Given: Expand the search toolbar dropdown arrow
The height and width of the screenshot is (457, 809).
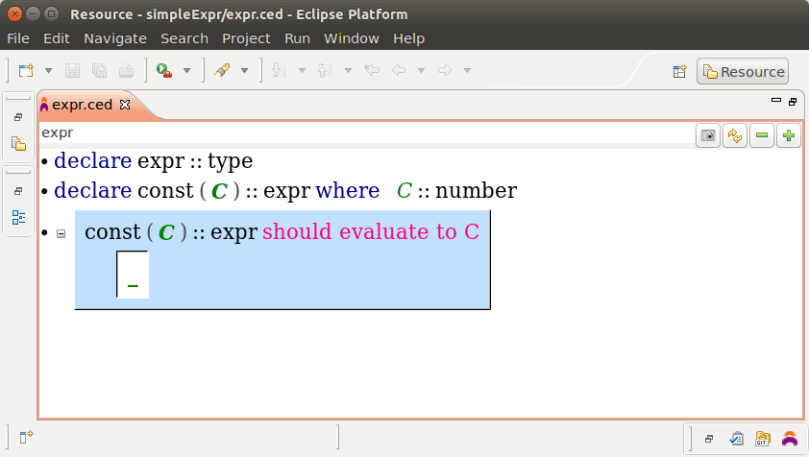Looking at the screenshot, I should 242,71.
